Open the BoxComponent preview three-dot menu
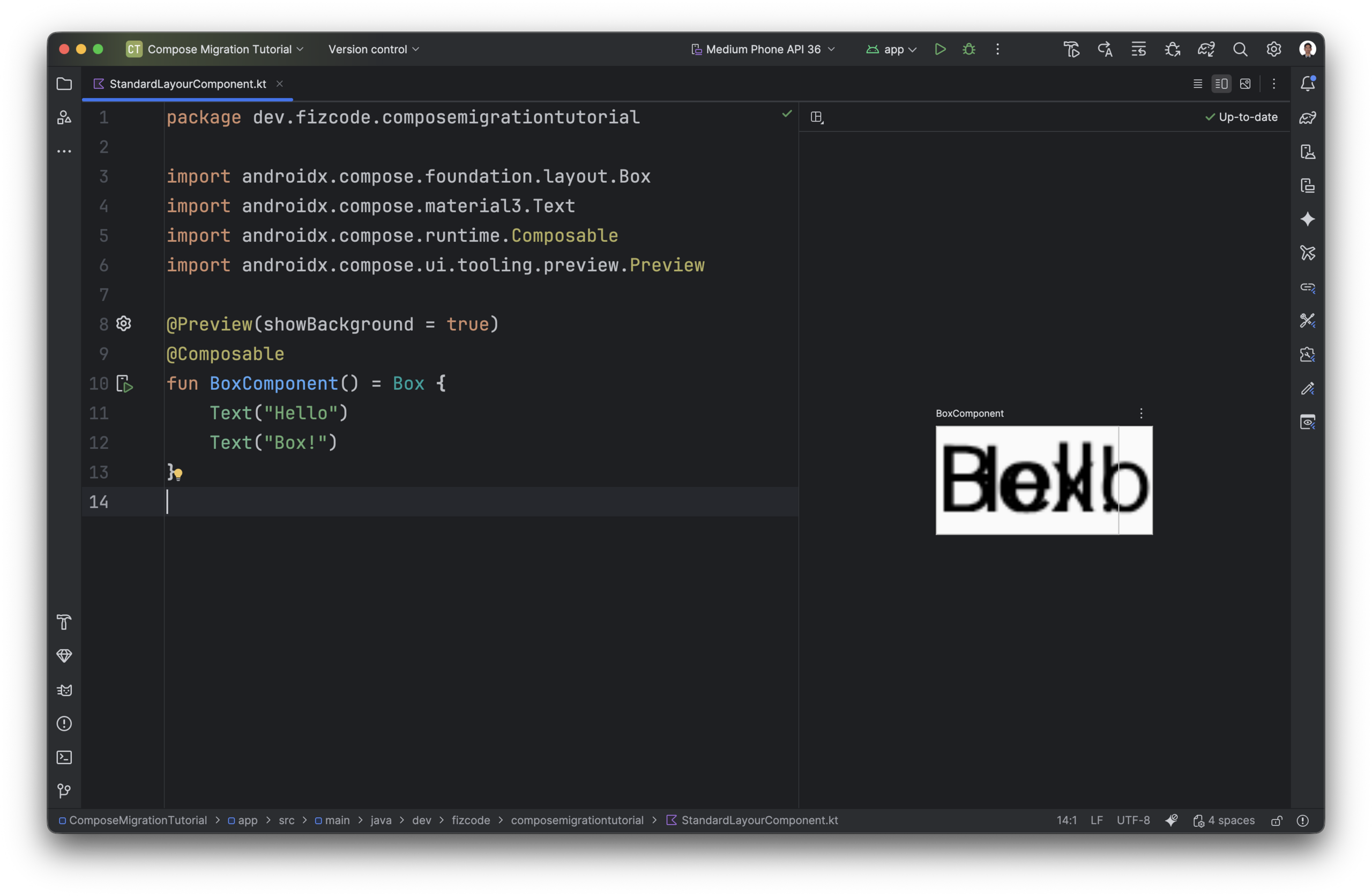The width and height of the screenshot is (1372, 896). [x=1141, y=413]
